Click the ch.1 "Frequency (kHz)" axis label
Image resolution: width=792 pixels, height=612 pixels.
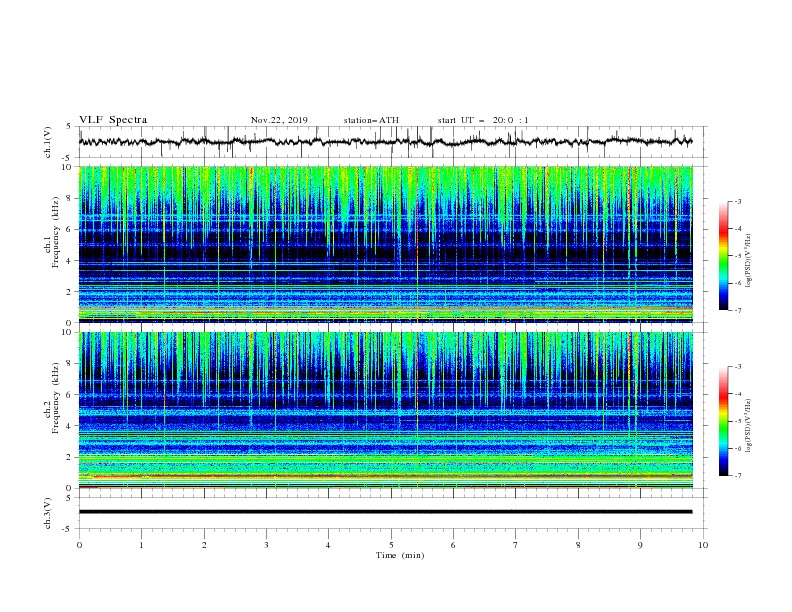55,233
